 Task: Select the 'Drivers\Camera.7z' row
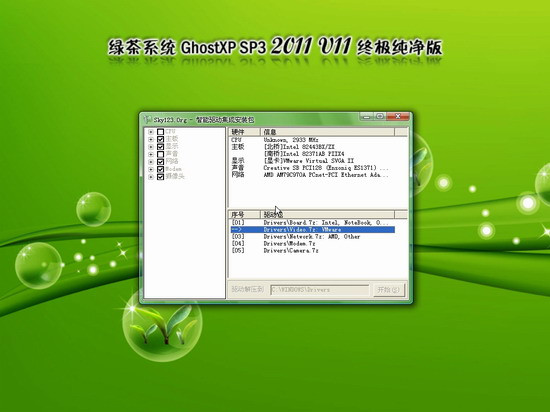(313, 251)
